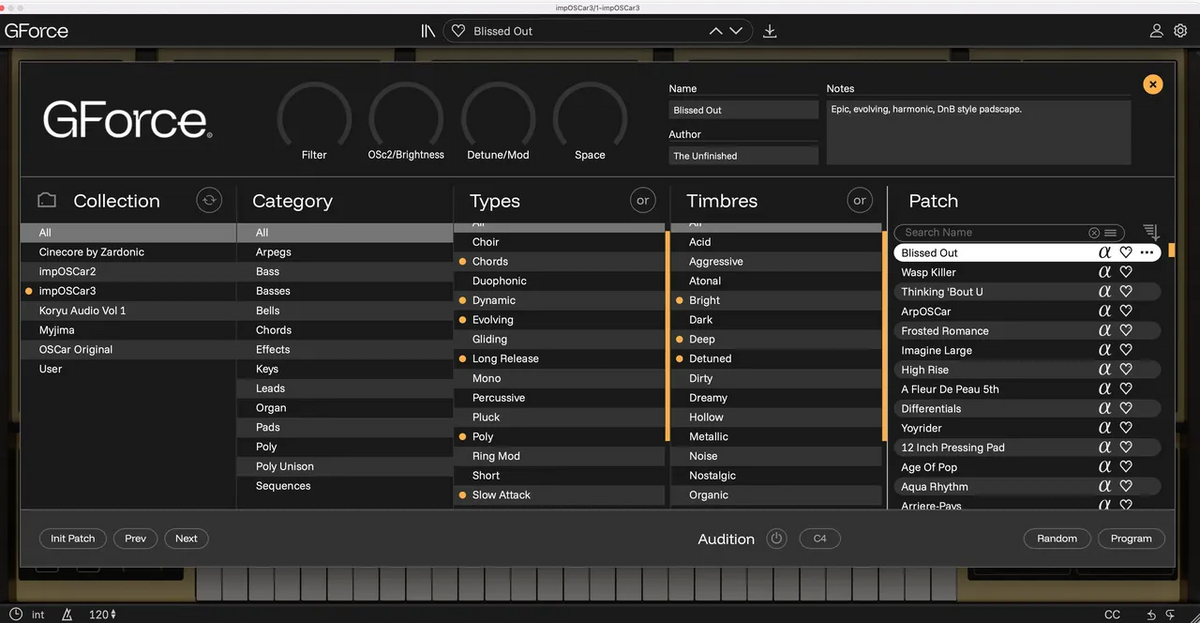Open the settings gear icon

[x=1180, y=31]
